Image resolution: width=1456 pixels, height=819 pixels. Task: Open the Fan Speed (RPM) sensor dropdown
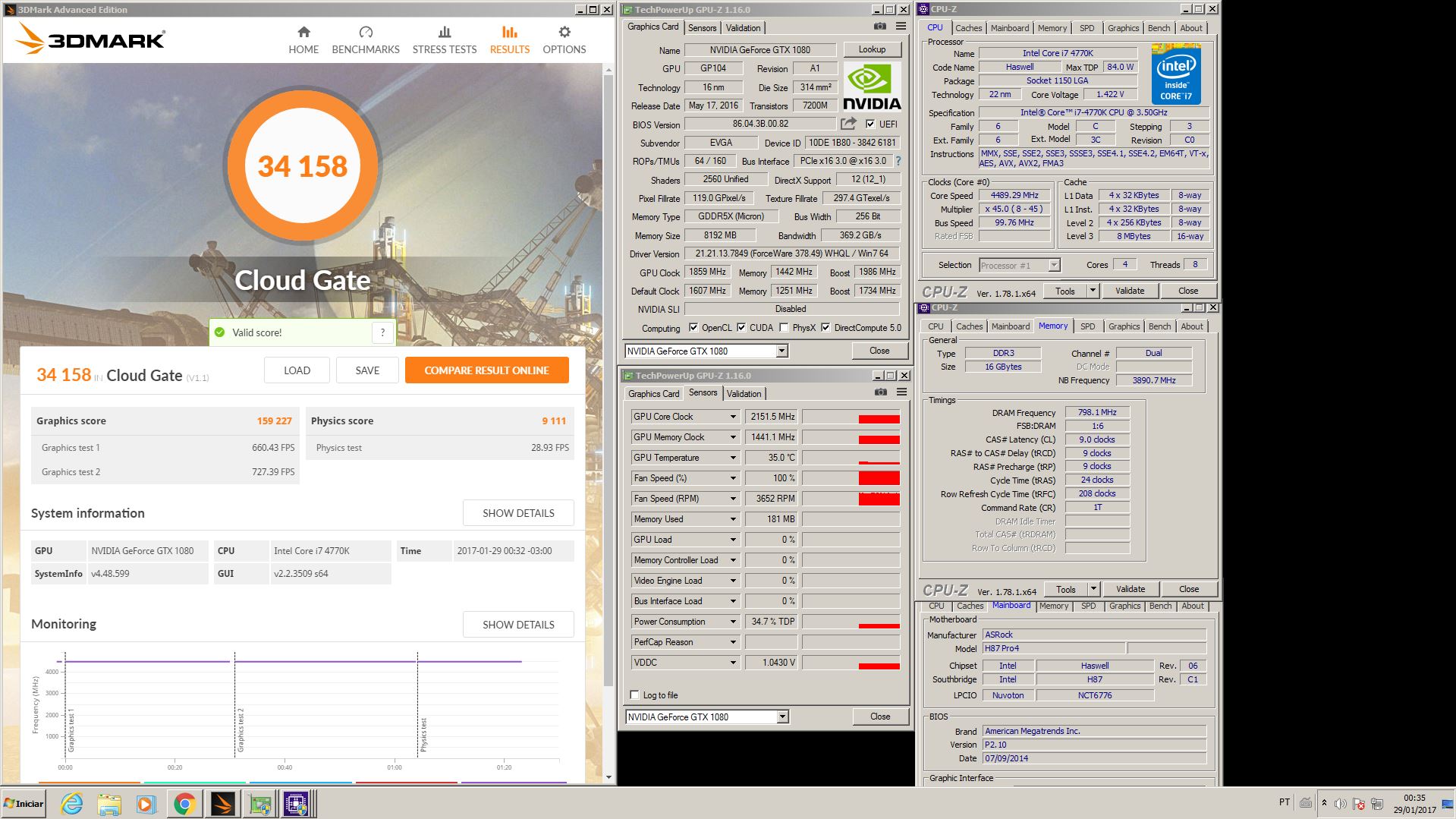733,499
